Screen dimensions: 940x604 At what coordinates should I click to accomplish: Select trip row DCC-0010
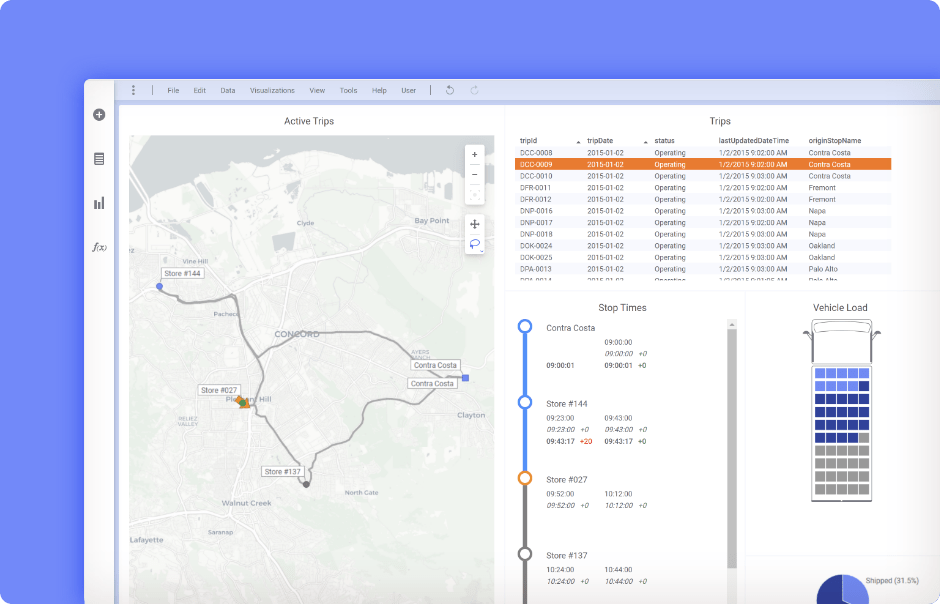[x=703, y=176]
